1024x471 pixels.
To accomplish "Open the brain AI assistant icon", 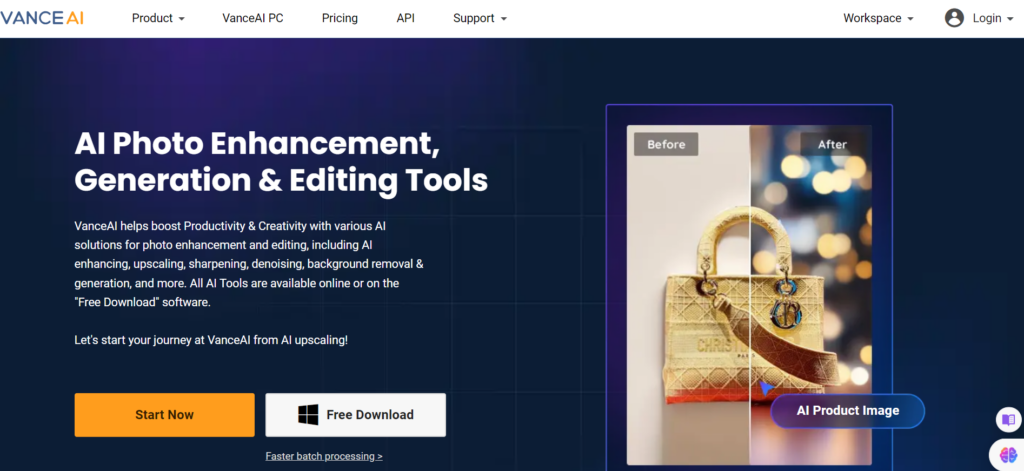I will point(1008,455).
